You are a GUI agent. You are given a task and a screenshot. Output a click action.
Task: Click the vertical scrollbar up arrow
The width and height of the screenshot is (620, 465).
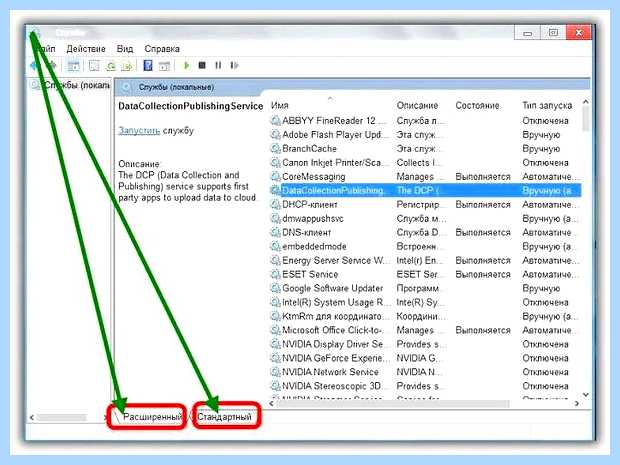[586, 102]
